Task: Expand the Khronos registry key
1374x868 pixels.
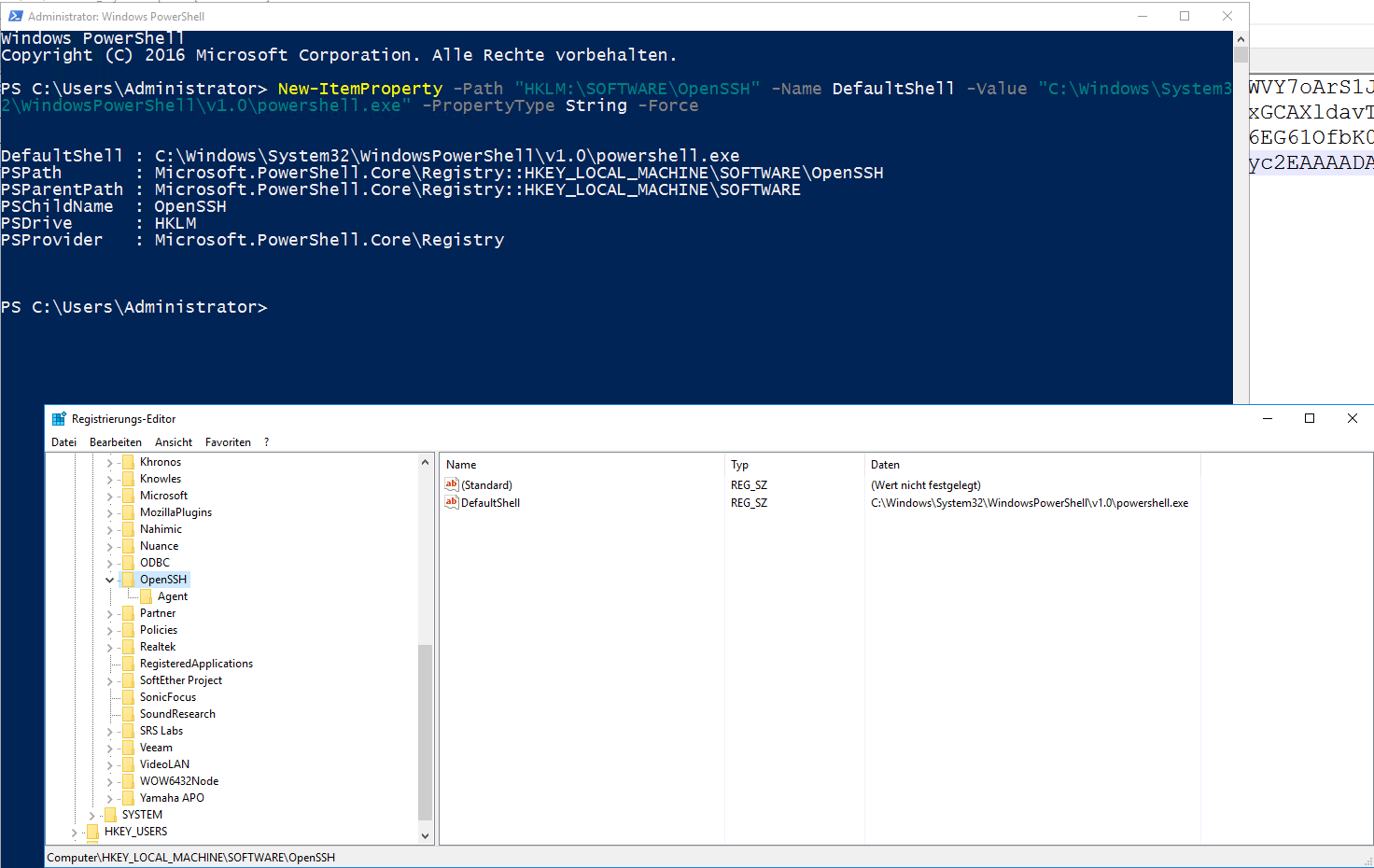Action: click(x=109, y=463)
